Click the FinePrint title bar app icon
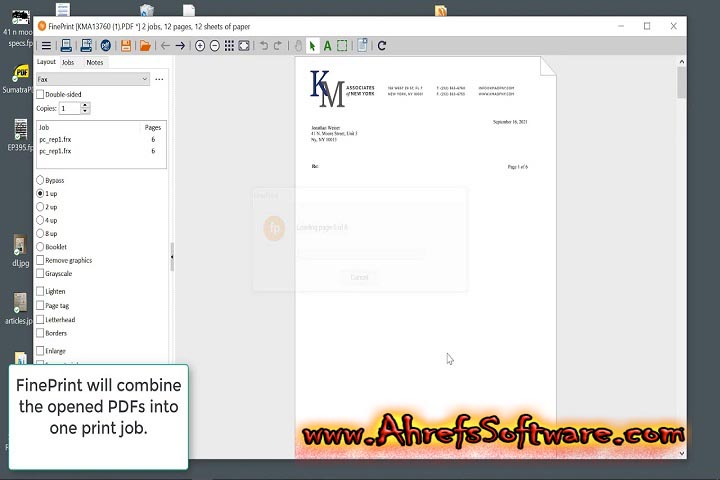 coord(42,26)
